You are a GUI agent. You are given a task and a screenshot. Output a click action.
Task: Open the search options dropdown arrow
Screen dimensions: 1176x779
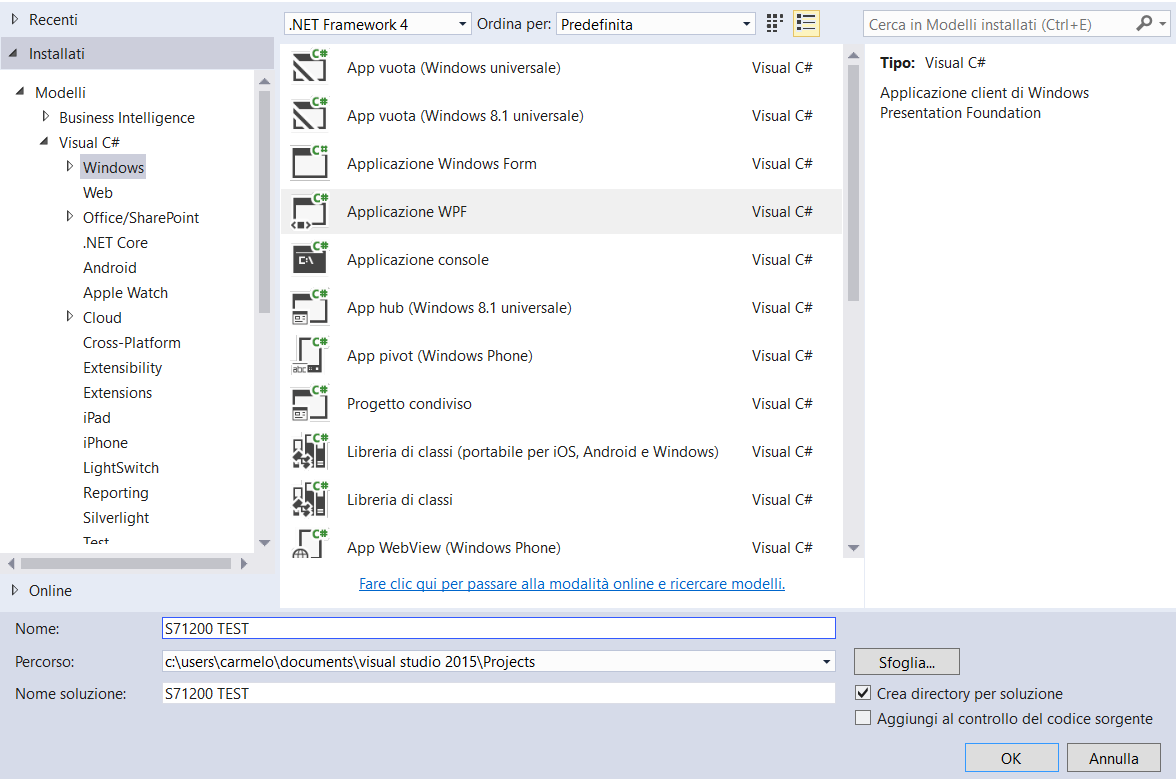point(1162,24)
